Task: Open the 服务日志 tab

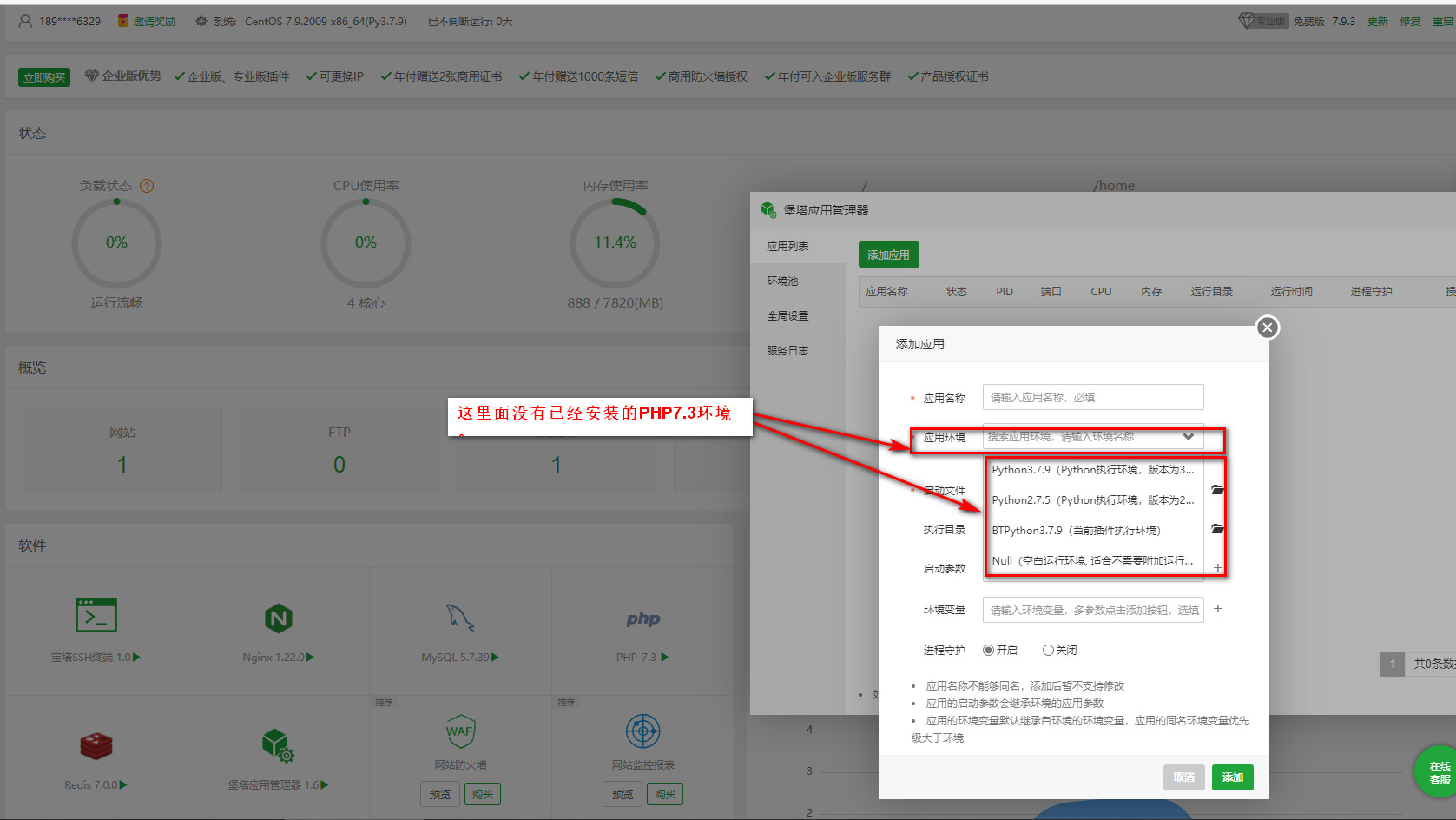Action: pyautogui.click(x=798, y=351)
